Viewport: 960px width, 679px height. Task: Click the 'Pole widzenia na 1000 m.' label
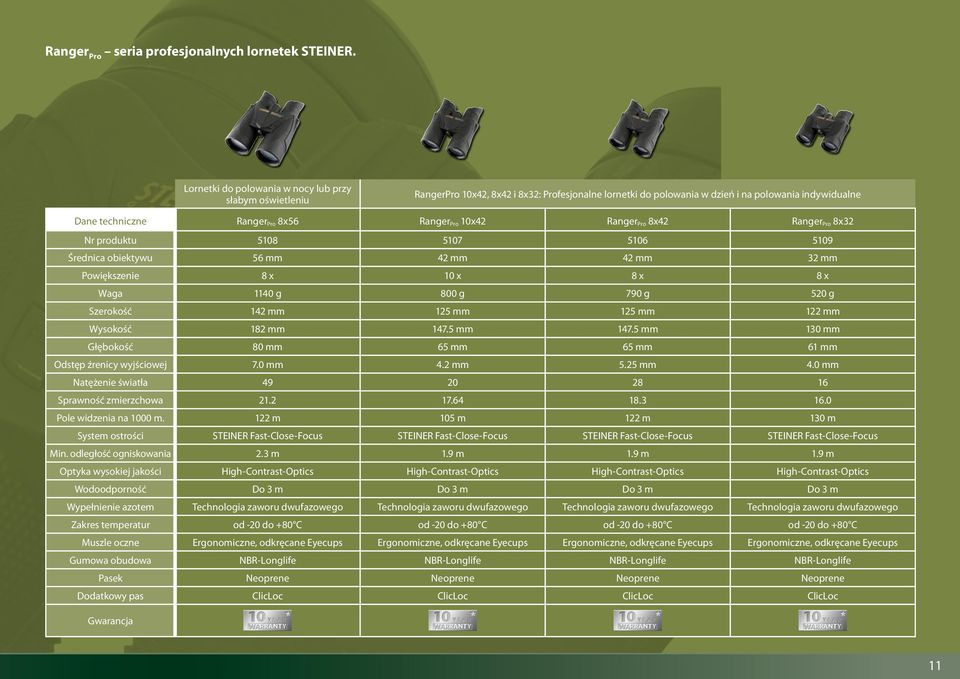(110, 418)
